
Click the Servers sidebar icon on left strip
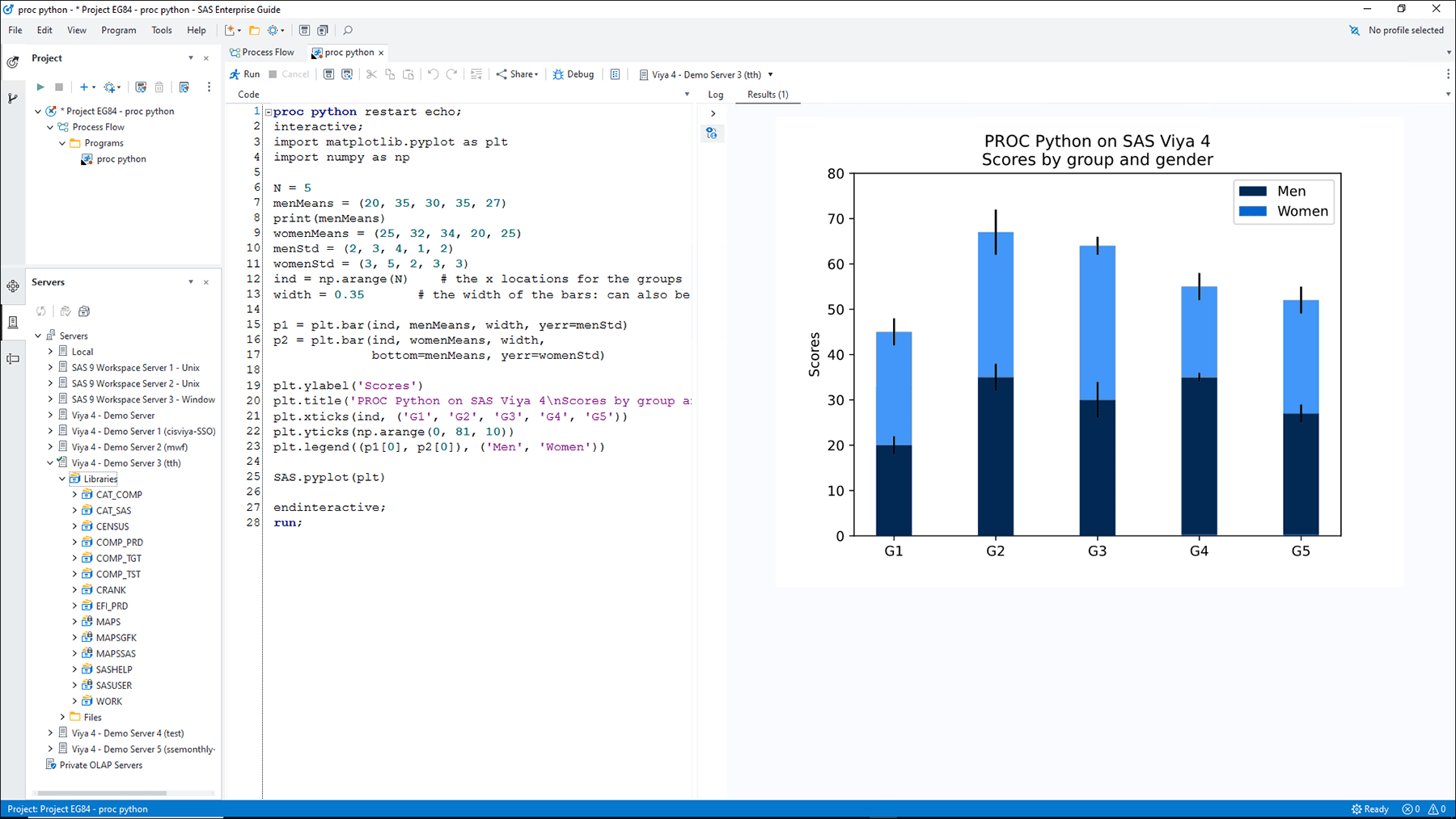point(13,323)
